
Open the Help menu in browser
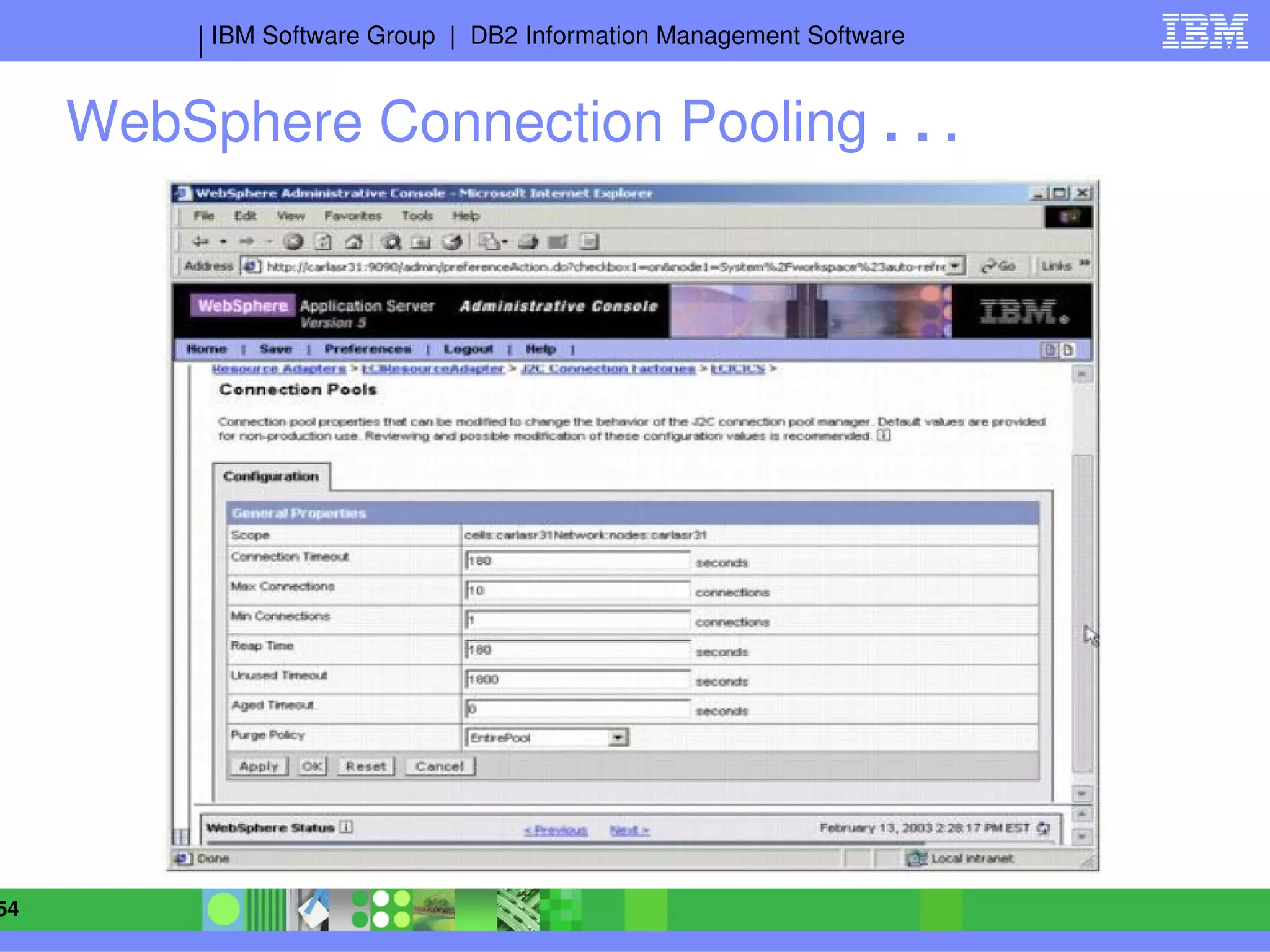click(x=466, y=216)
